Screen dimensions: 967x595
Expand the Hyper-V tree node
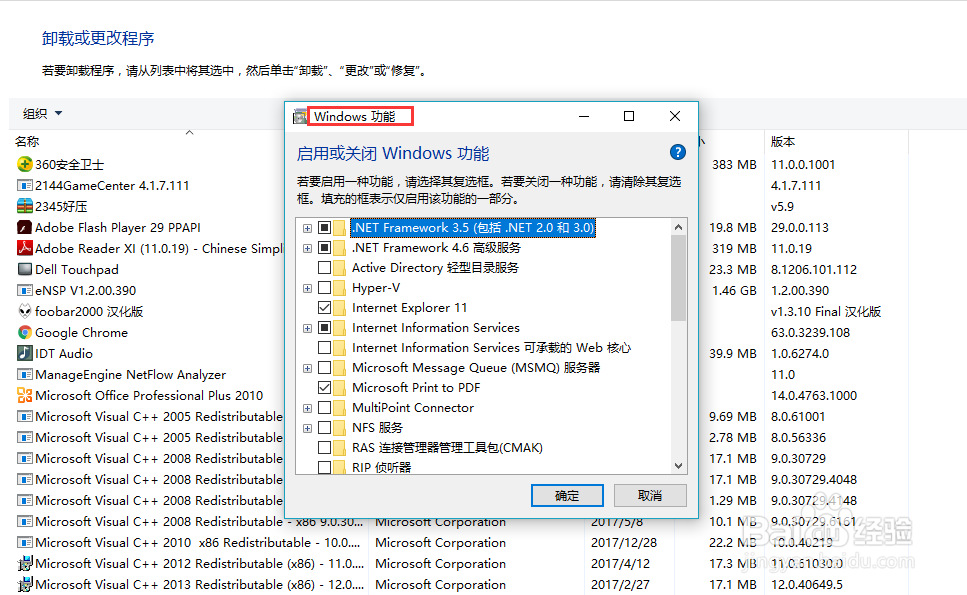pyautogui.click(x=307, y=289)
